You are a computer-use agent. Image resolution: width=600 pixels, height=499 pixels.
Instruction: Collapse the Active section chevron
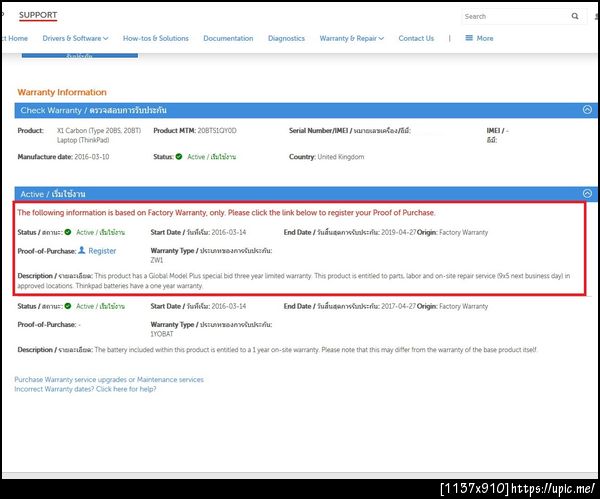tap(587, 194)
